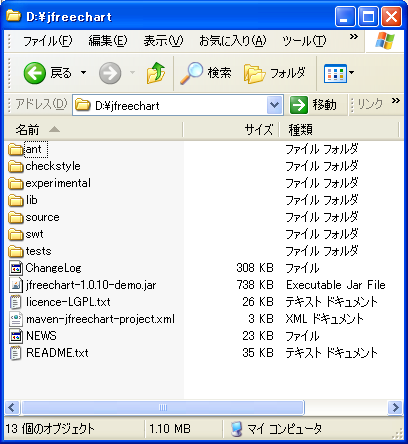Select the swt folder icon
The height and width of the screenshot is (444, 408).
[x=16, y=234]
